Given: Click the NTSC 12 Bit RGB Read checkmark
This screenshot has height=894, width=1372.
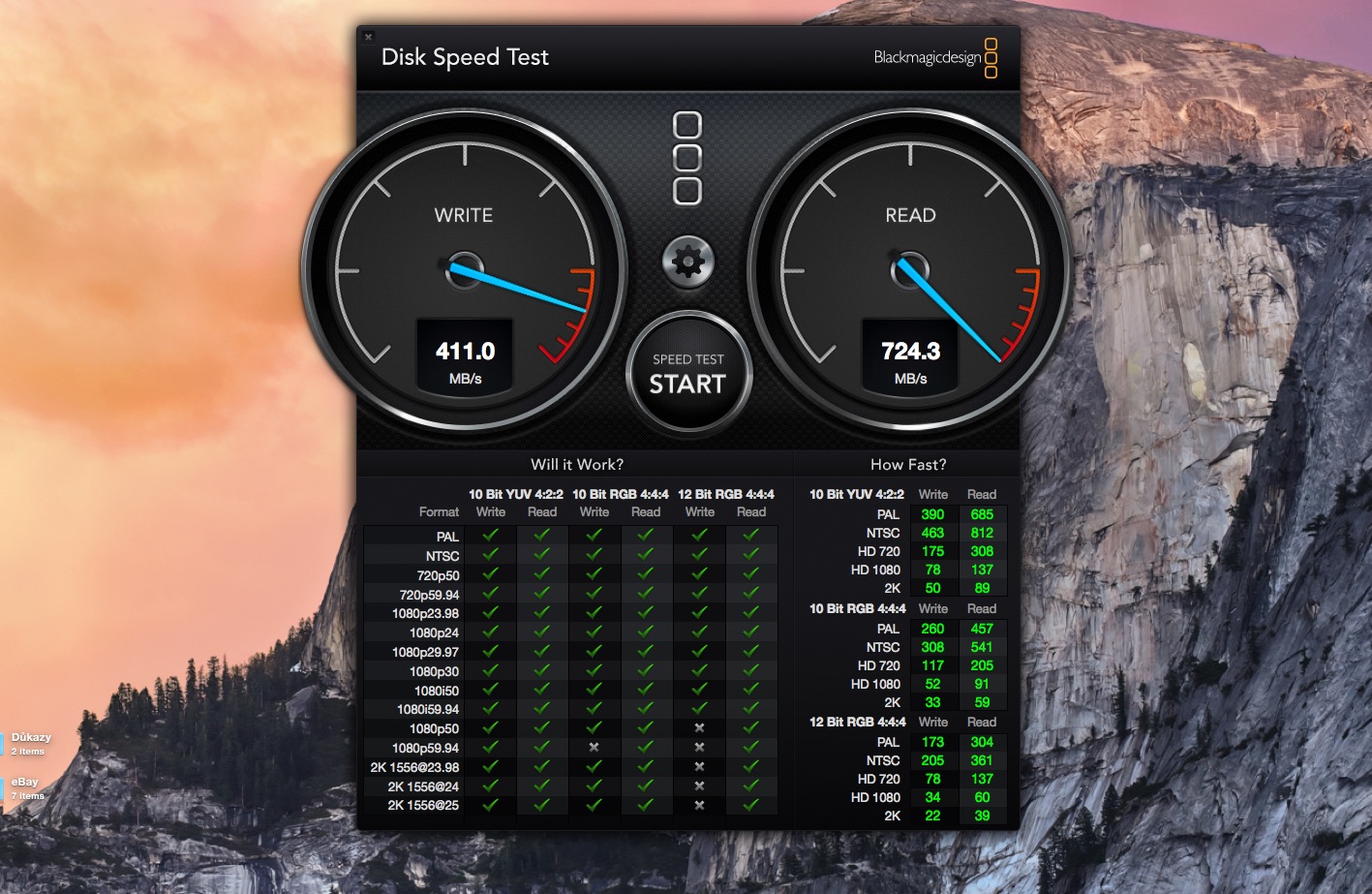Looking at the screenshot, I should pyautogui.click(x=751, y=554).
